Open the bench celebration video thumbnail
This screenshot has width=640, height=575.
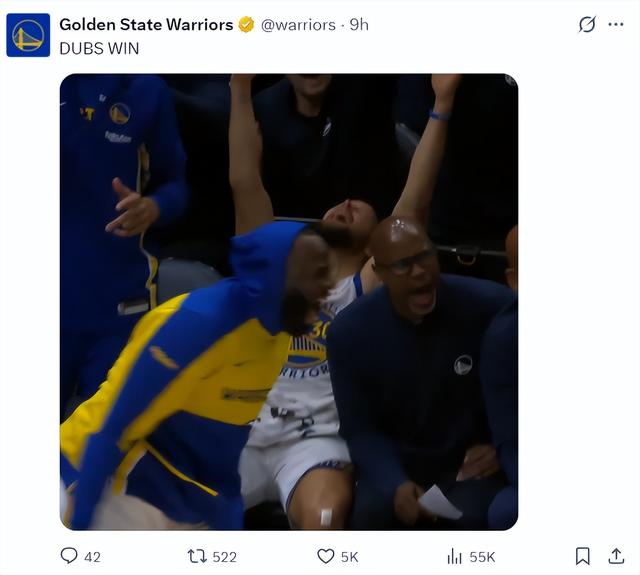pyautogui.click(x=289, y=302)
